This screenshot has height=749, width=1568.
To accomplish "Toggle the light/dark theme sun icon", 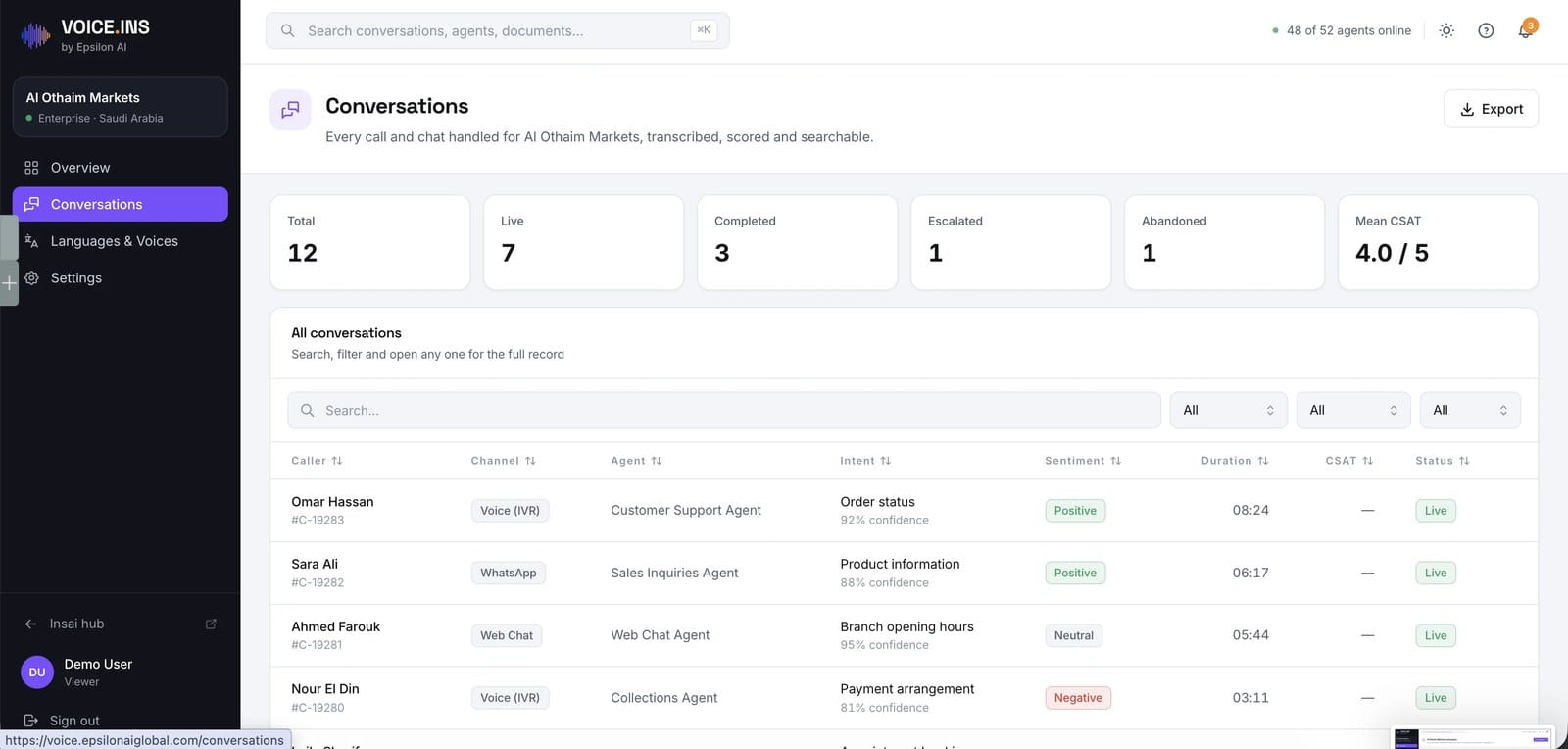I will click(1445, 30).
